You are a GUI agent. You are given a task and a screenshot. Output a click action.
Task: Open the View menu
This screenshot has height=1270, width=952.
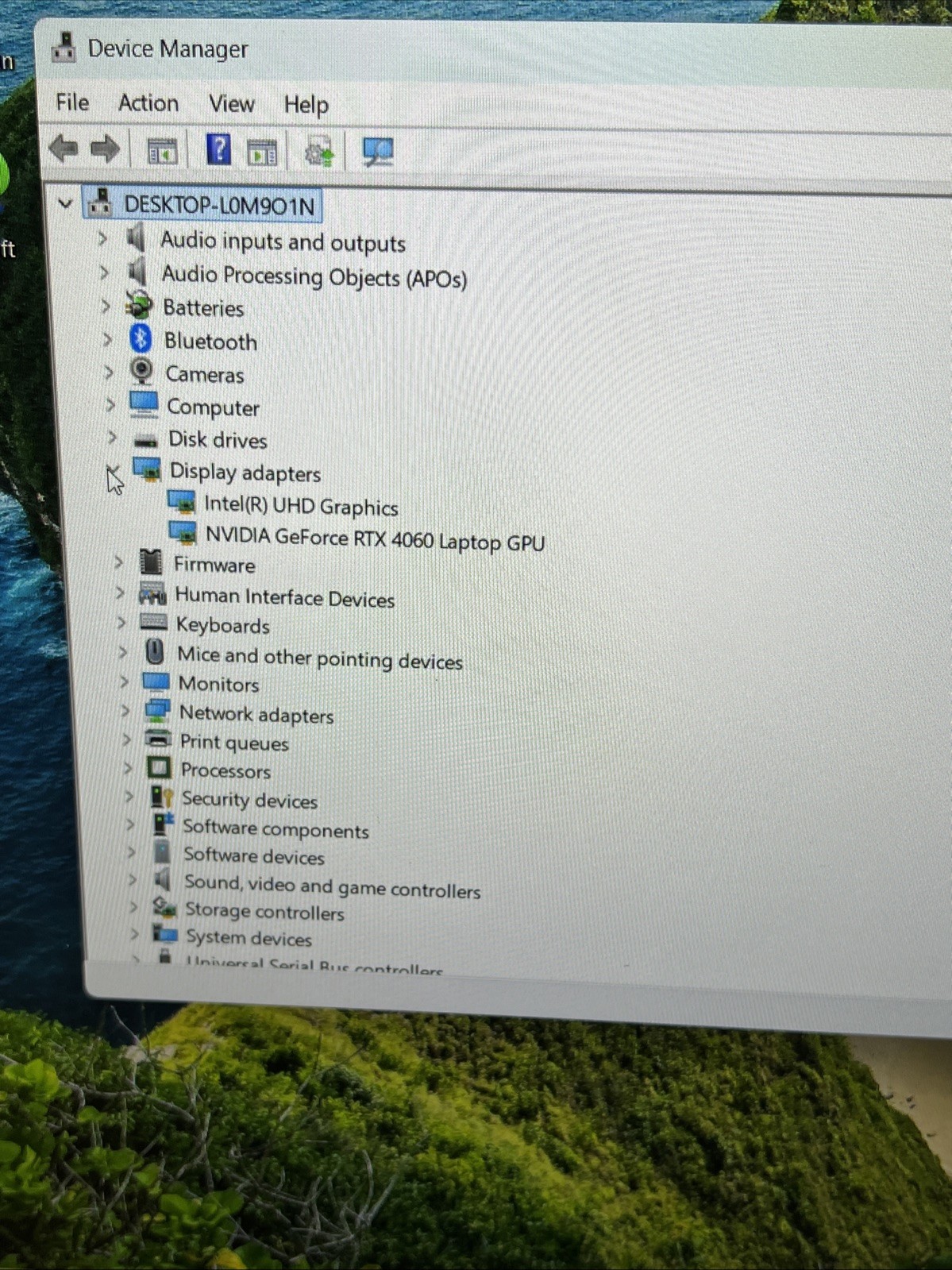point(232,104)
